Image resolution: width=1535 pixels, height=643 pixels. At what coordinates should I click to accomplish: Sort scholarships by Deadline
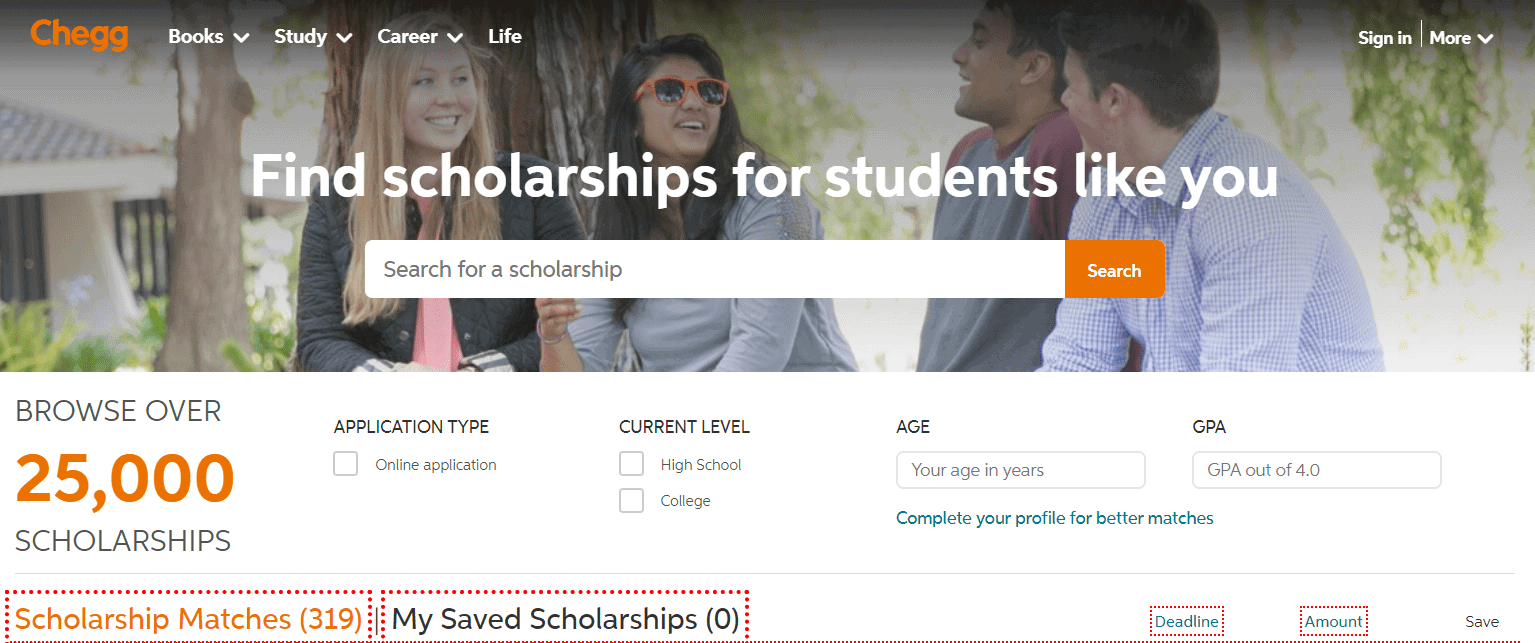pos(1186,620)
